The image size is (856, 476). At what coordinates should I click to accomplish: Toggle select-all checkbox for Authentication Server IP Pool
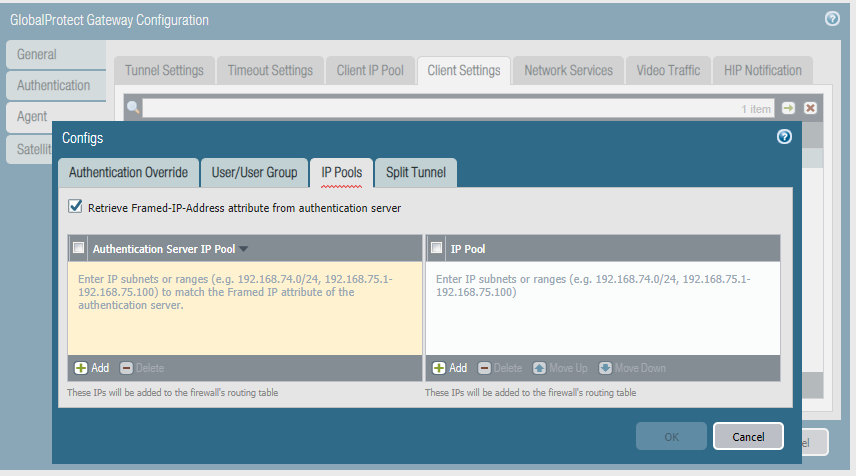[79, 248]
